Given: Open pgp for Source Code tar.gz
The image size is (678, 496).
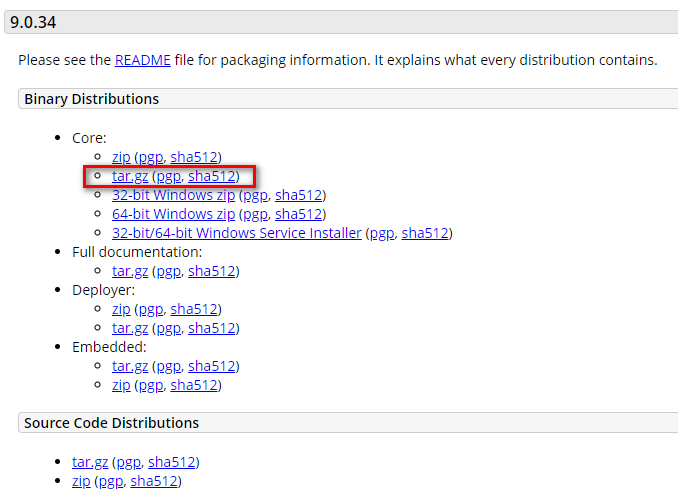Looking at the screenshot, I should pyautogui.click(x=128, y=462).
